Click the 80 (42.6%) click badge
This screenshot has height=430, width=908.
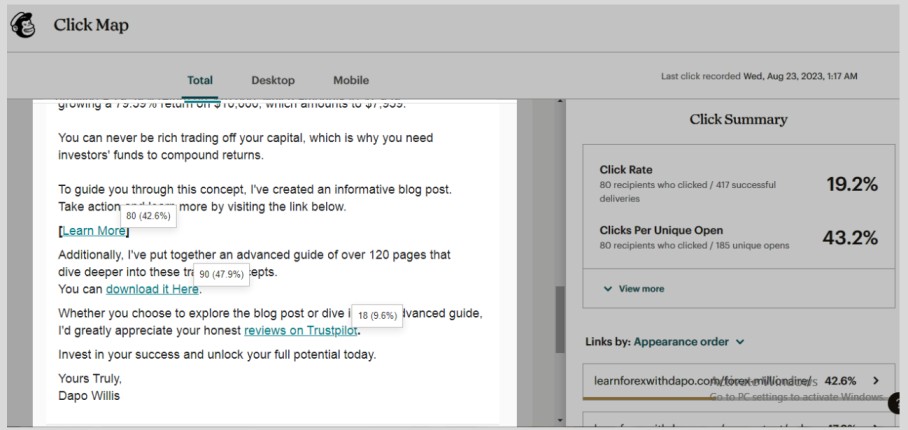[148, 216]
